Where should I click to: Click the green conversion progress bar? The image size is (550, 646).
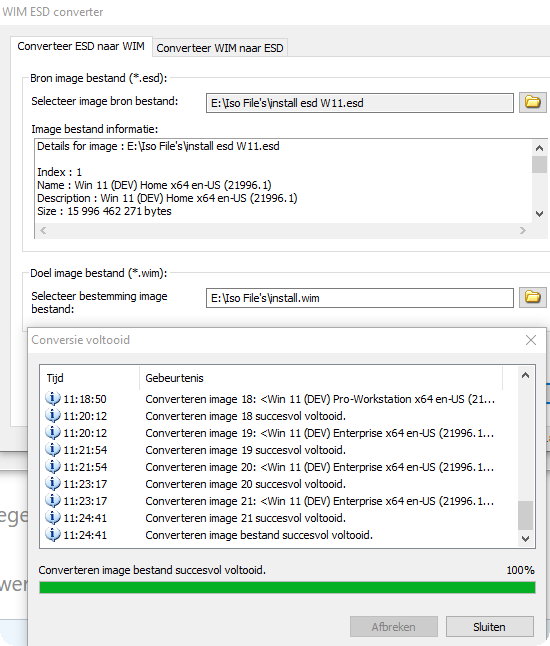coord(287,587)
